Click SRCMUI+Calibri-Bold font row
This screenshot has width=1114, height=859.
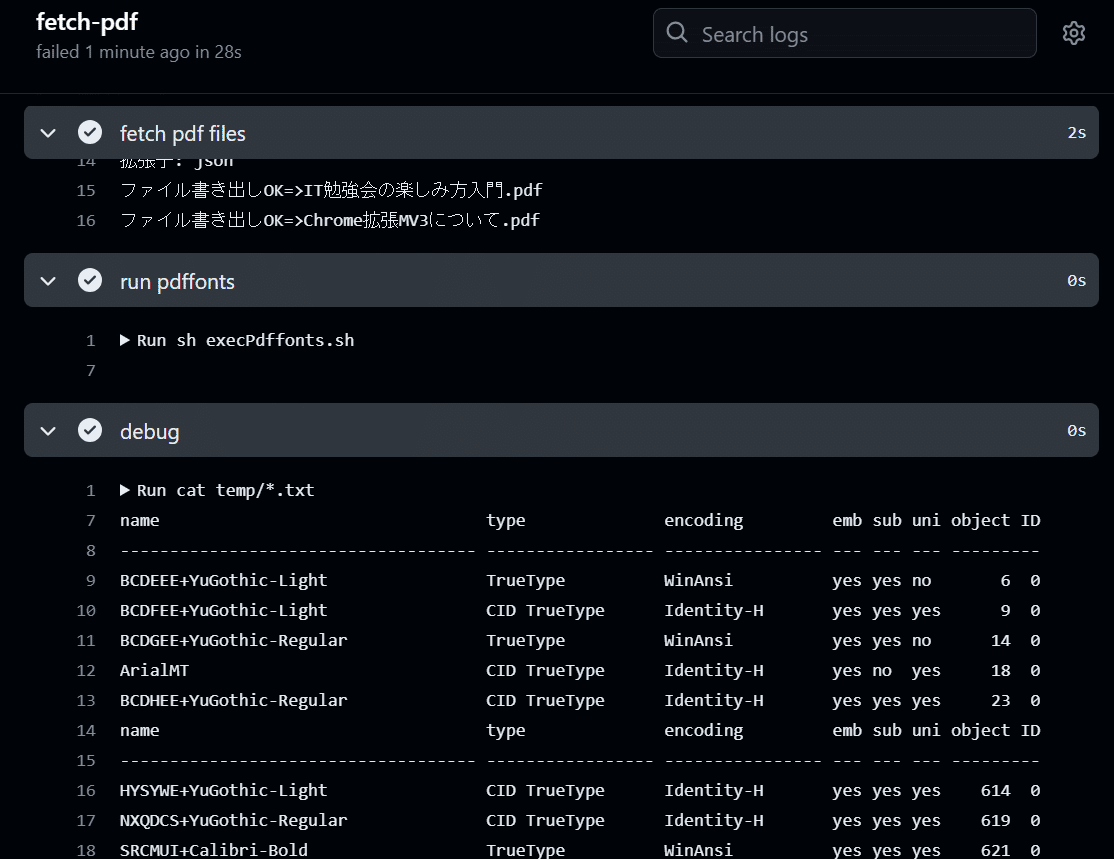tap(580, 850)
